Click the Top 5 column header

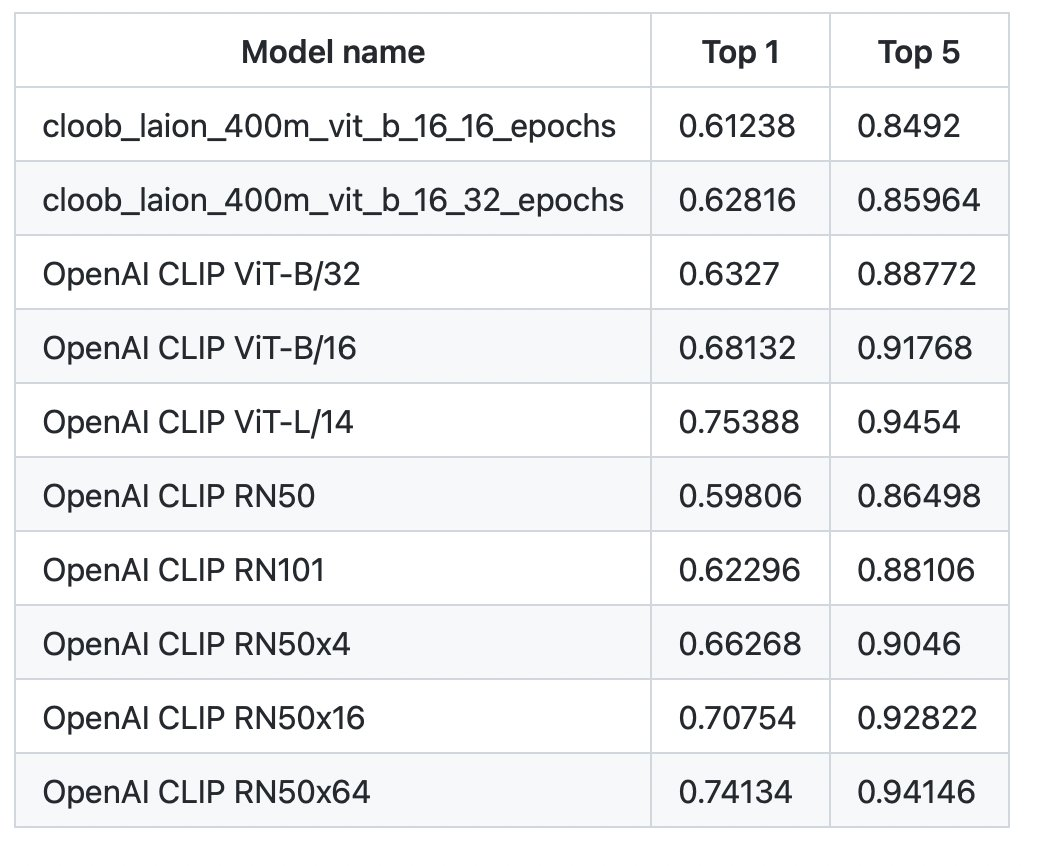point(919,52)
